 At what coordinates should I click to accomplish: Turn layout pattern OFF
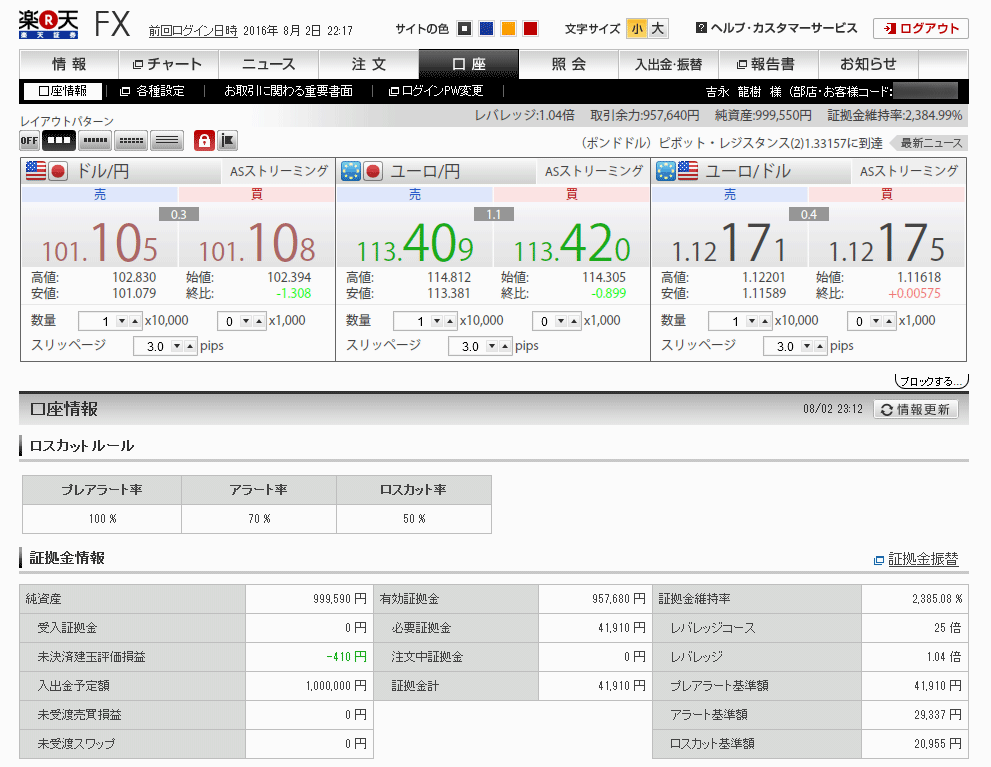tap(29, 140)
